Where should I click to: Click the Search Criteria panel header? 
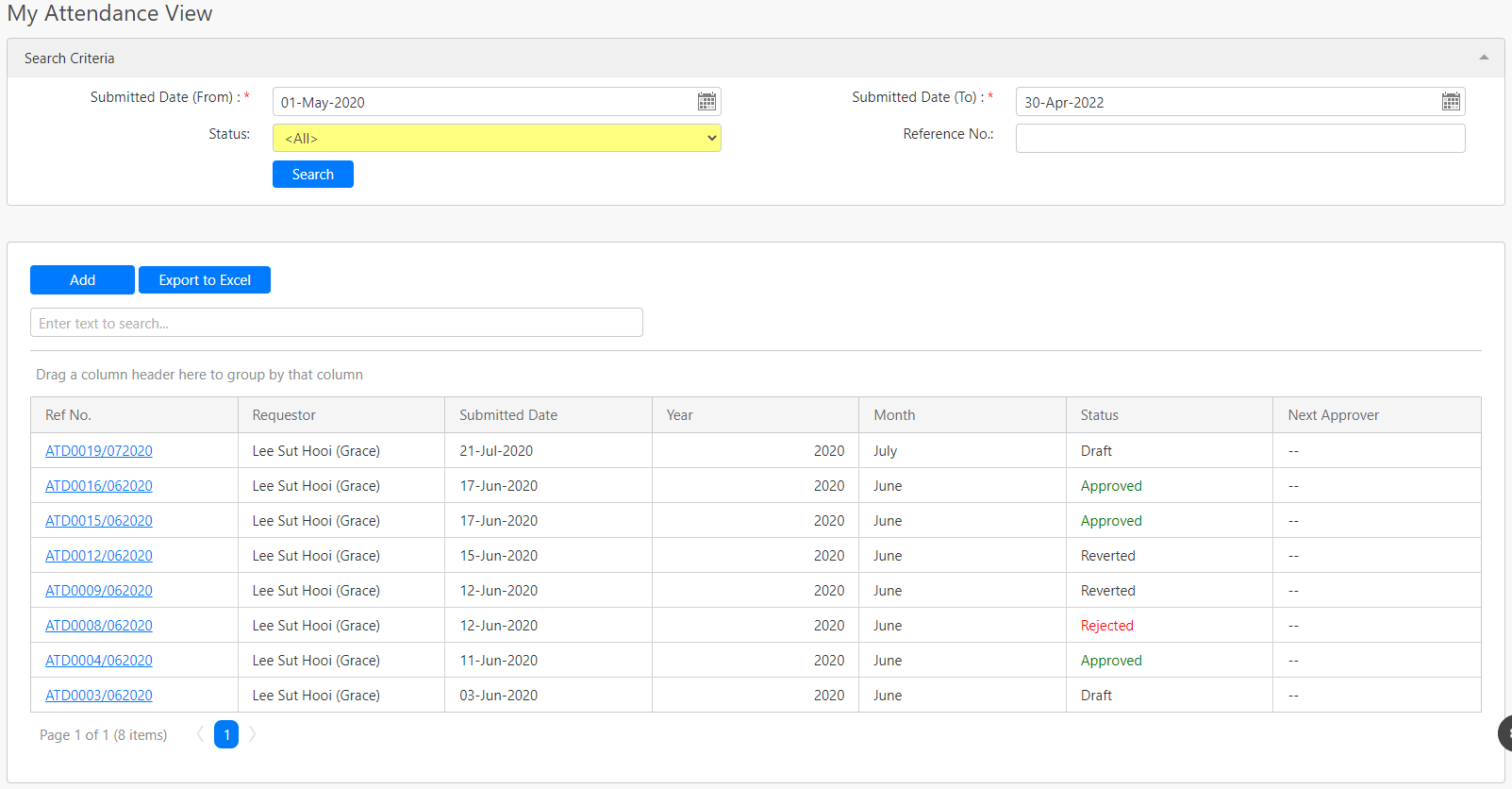click(756, 58)
